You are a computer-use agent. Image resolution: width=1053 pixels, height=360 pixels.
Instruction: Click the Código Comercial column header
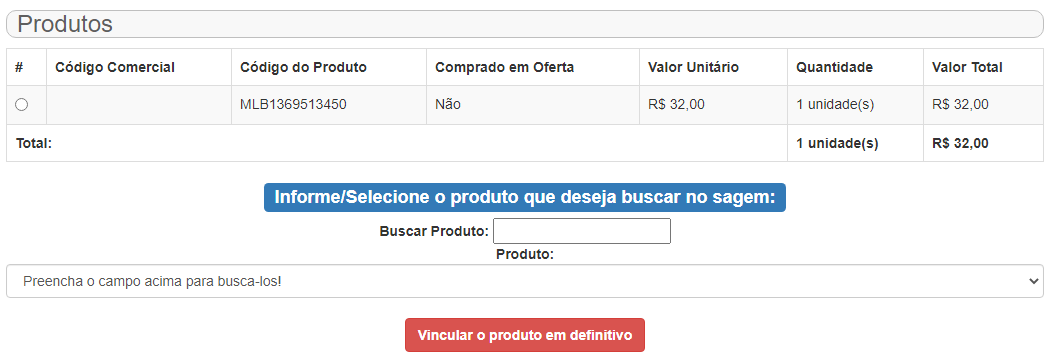(115, 67)
